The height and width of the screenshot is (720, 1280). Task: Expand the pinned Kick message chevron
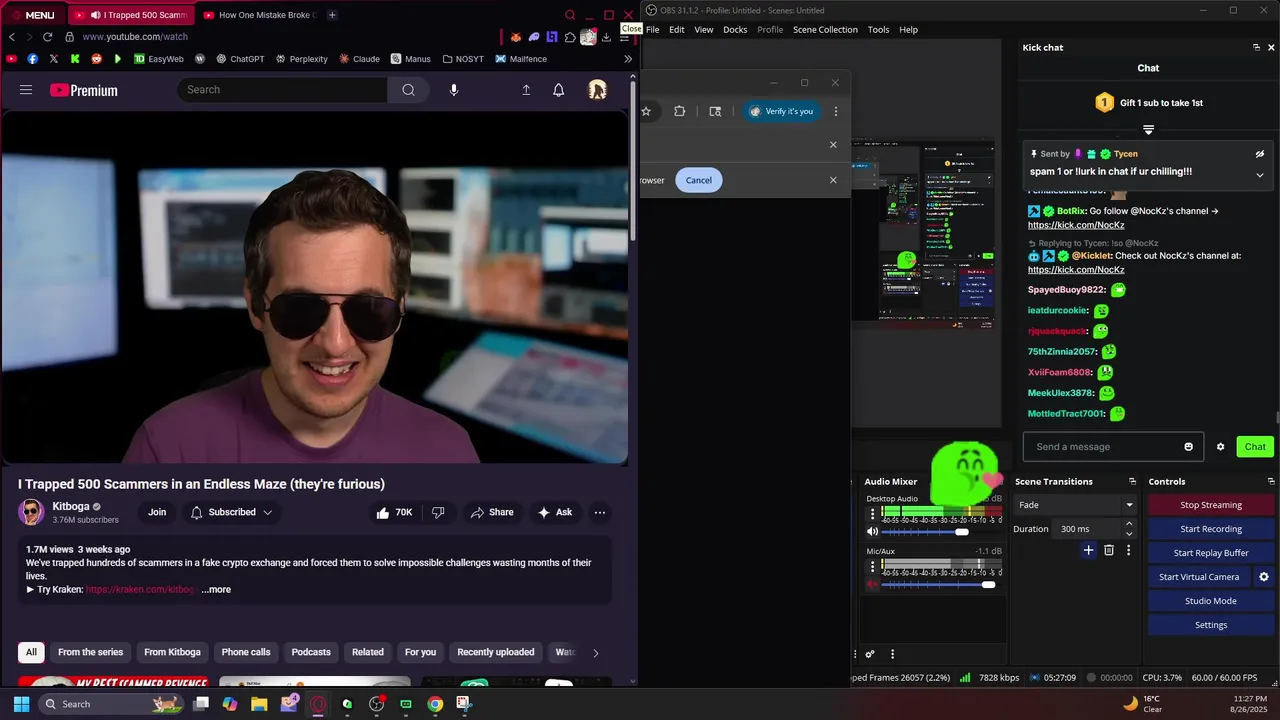(1260, 175)
